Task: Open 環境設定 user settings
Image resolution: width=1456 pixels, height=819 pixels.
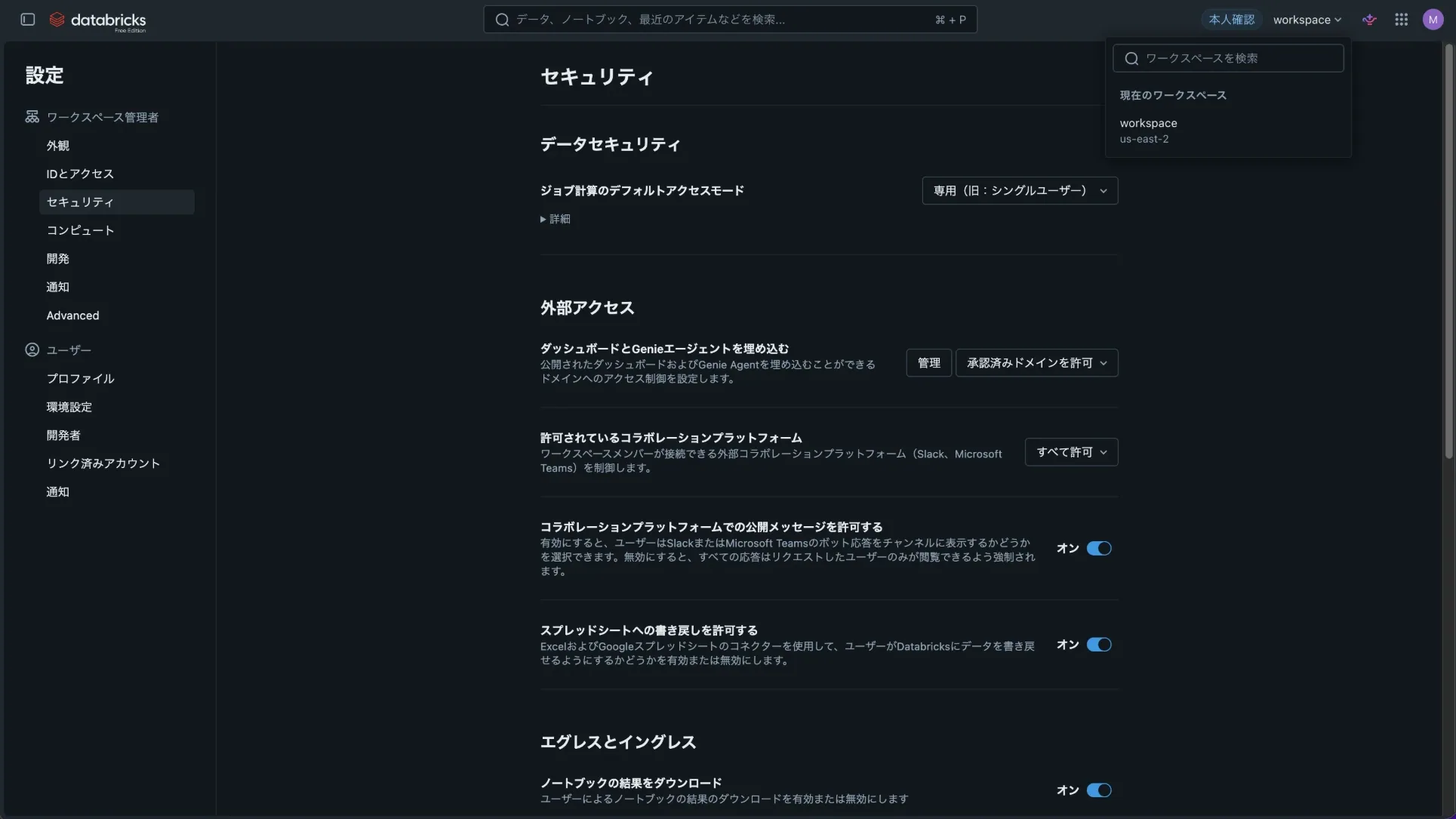Action: point(116,407)
